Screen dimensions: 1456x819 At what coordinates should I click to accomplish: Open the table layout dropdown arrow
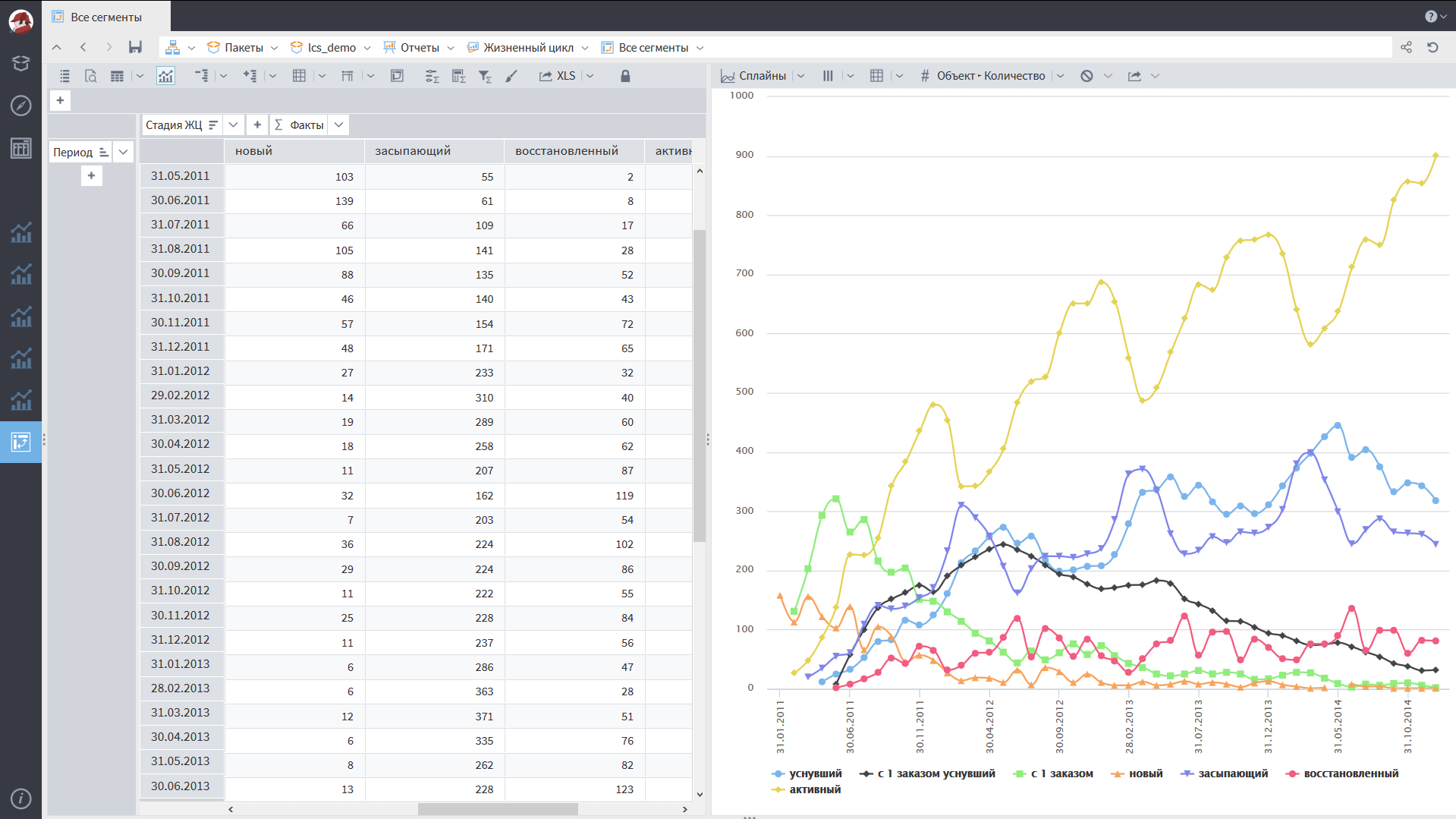140,76
